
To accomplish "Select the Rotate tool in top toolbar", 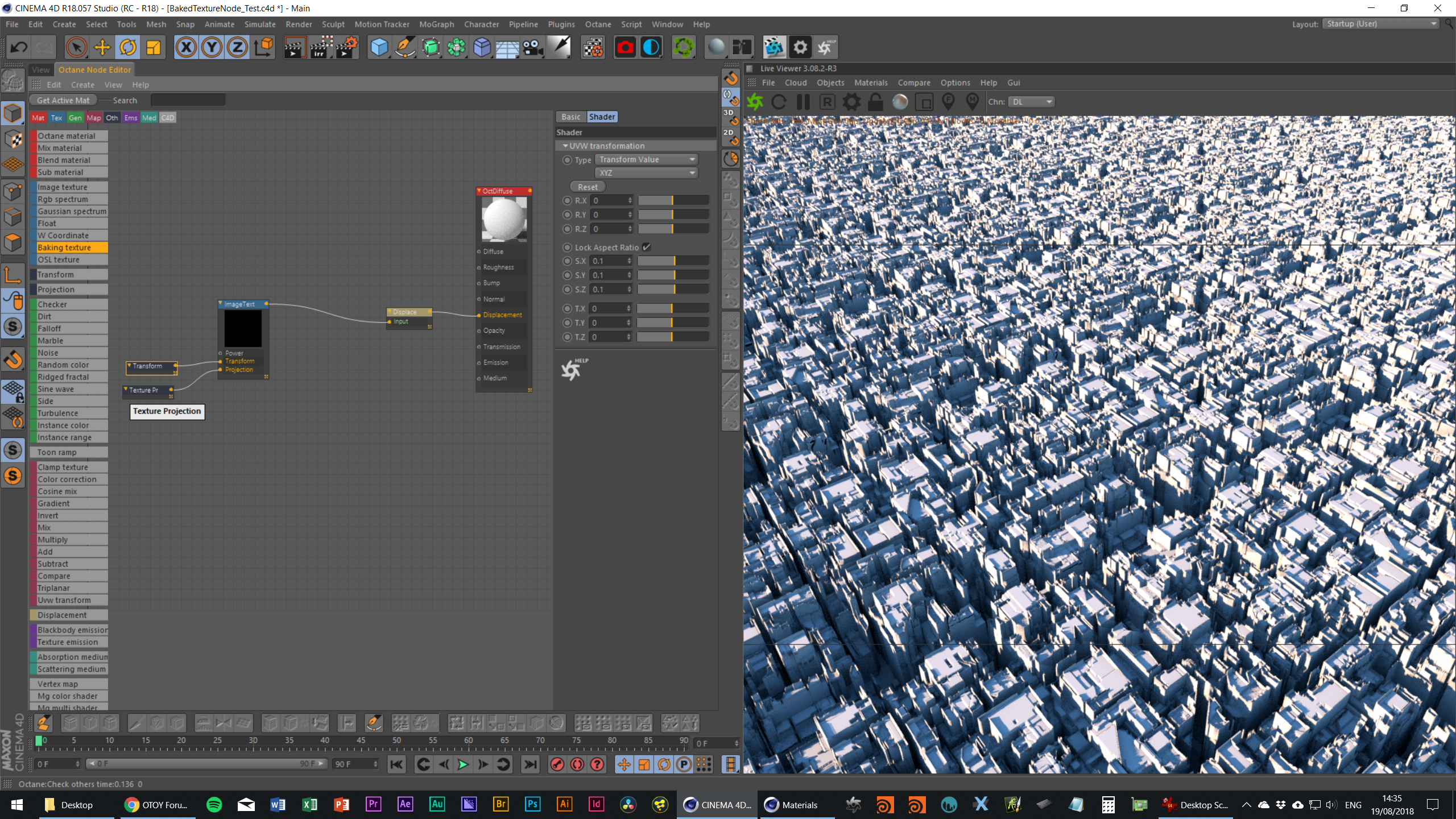I will [x=128, y=48].
